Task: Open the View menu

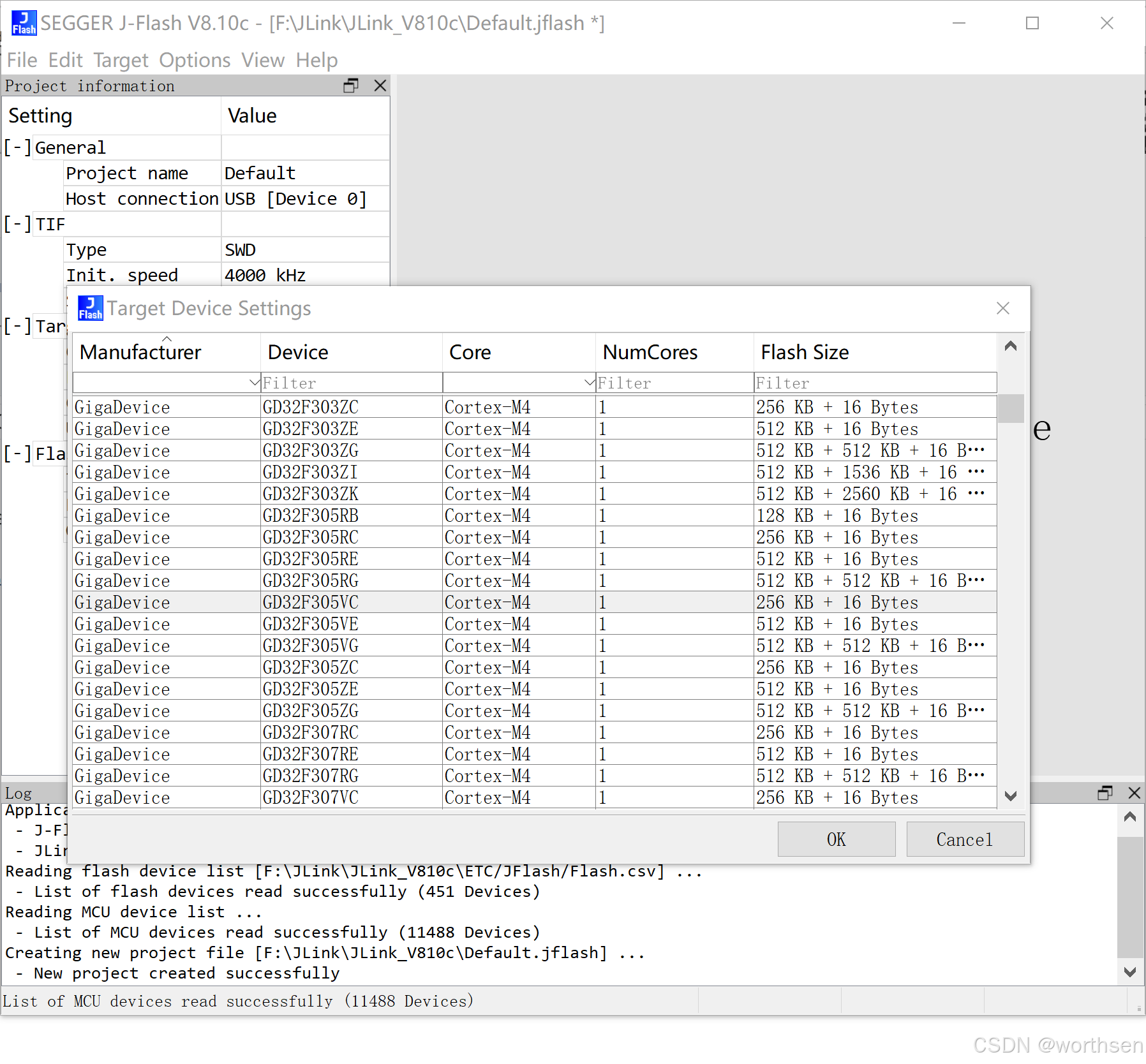Action: (263, 60)
